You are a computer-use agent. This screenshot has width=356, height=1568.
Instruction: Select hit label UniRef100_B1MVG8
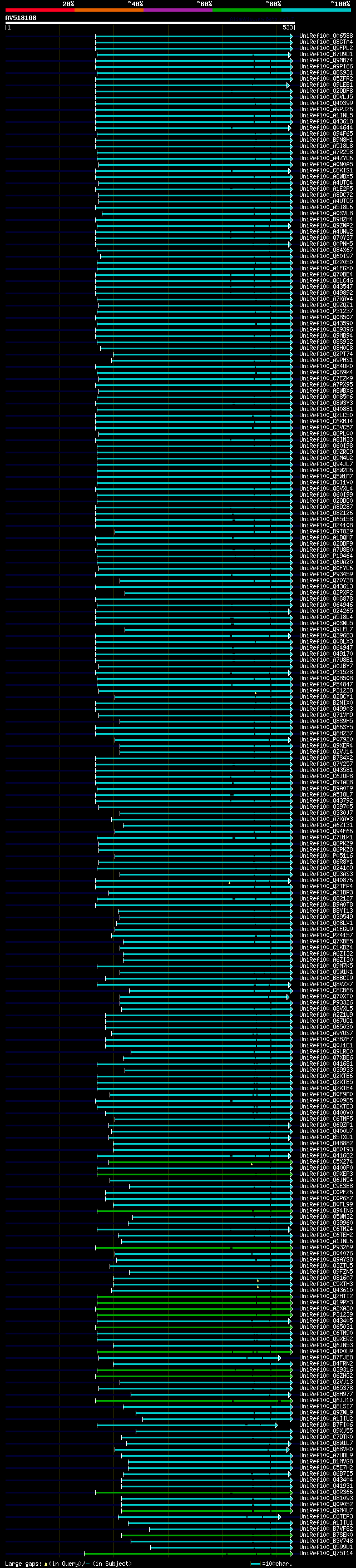click(326, 1461)
